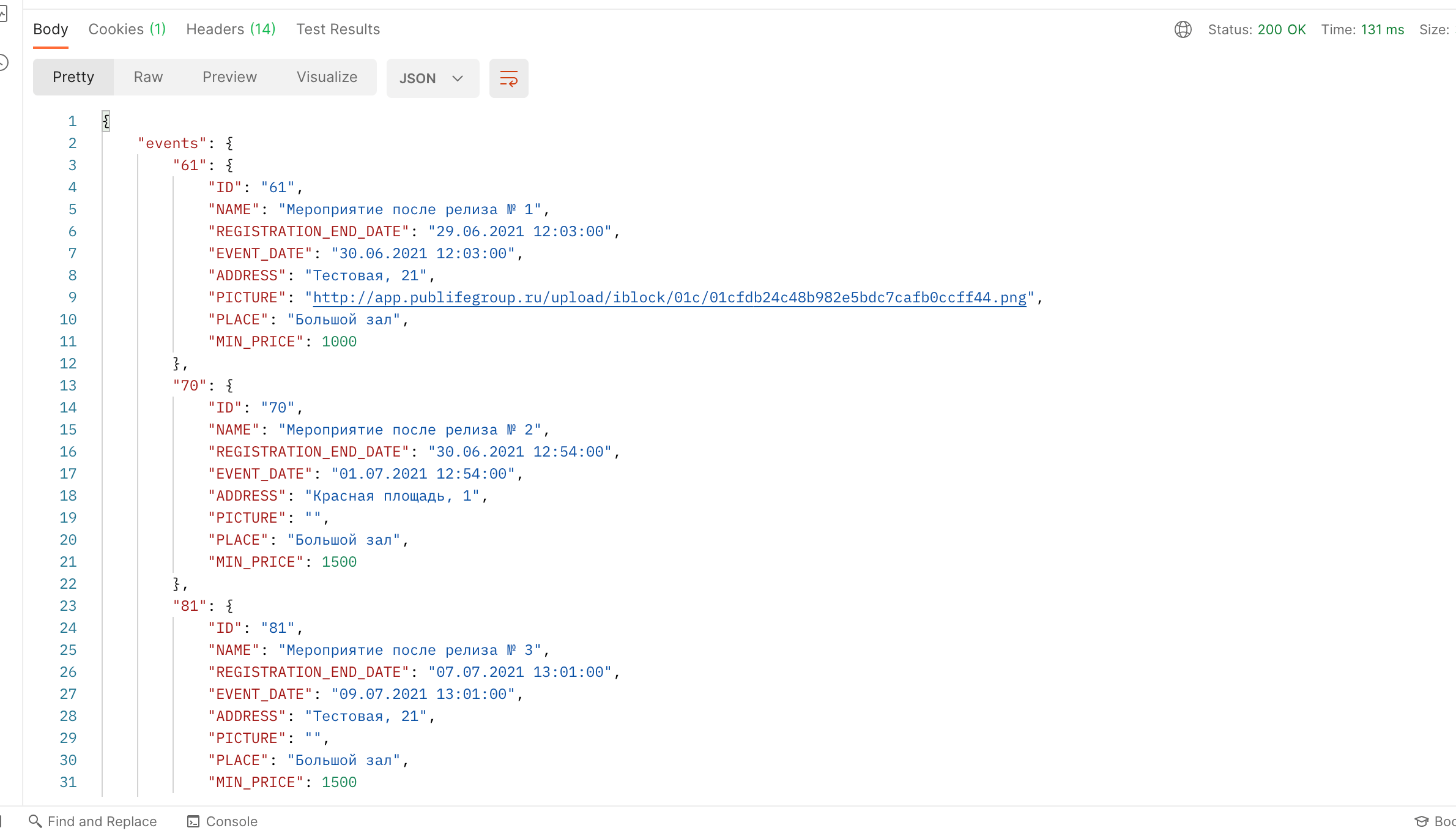
Task: Click the Bootcamp graduation cap icon
Action: tap(1421, 821)
